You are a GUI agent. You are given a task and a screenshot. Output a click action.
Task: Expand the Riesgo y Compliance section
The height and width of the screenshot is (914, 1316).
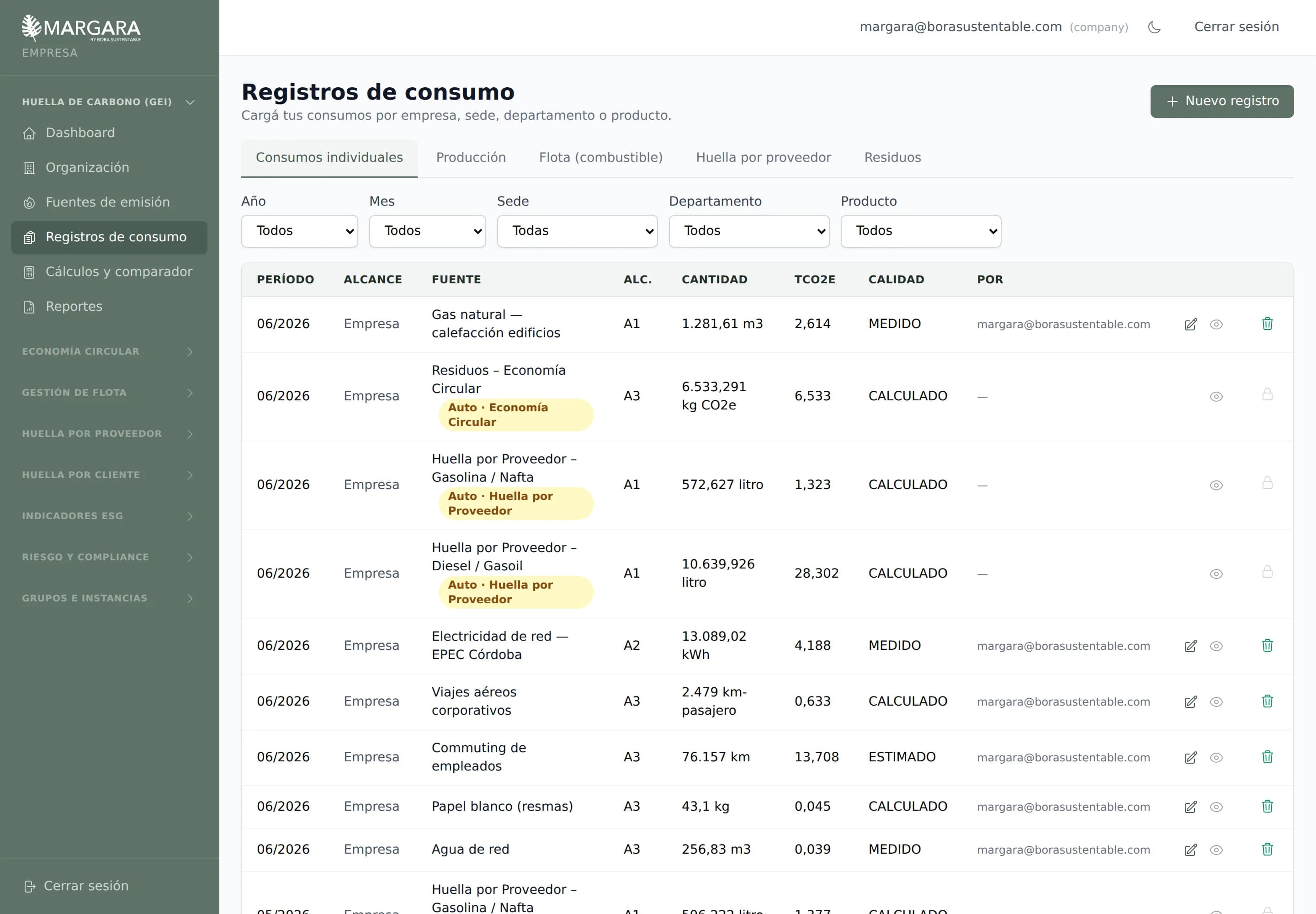pyautogui.click(x=109, y=557)
